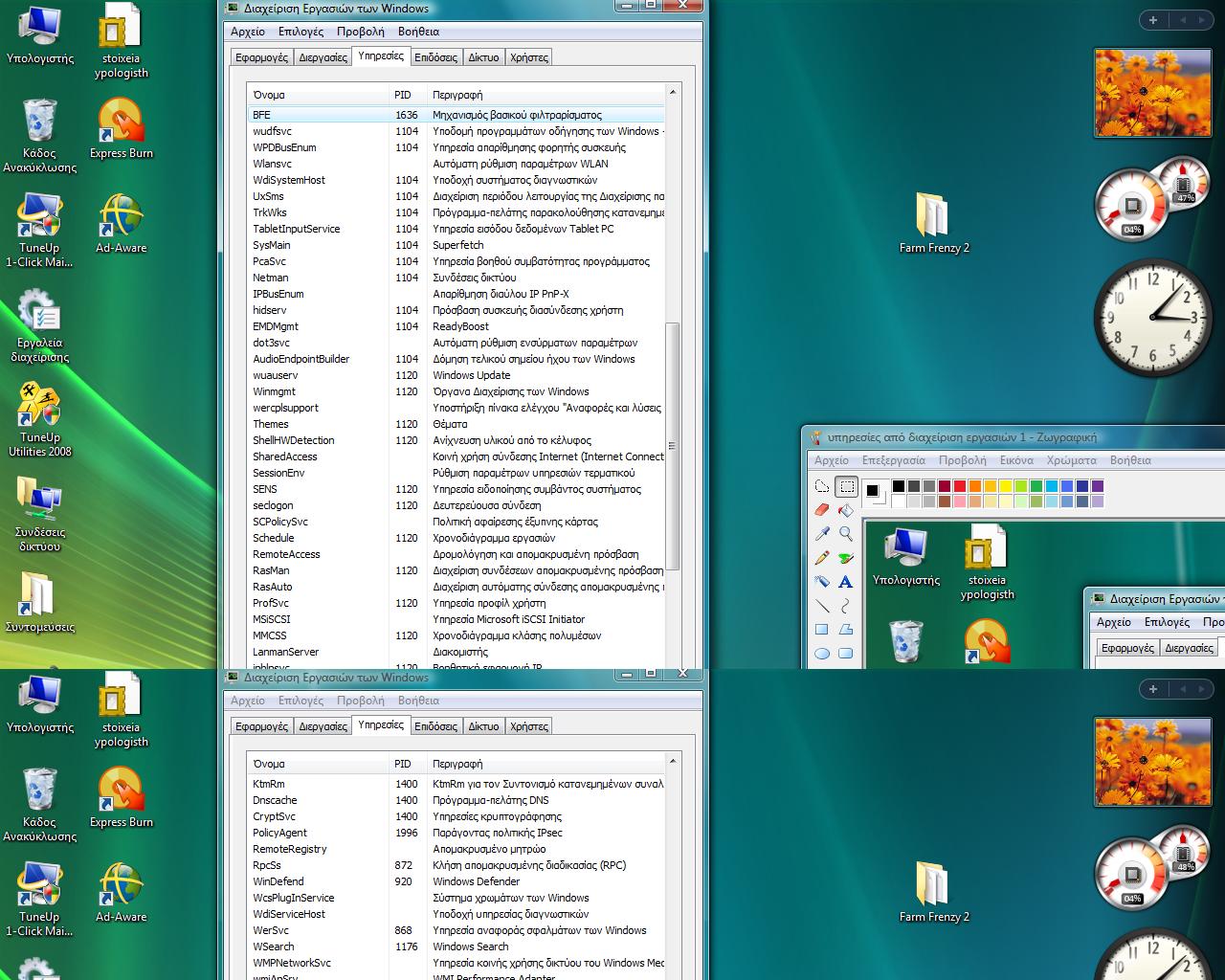Click the scrollbar thumb of the BFE service list

[x=673, y=446]
